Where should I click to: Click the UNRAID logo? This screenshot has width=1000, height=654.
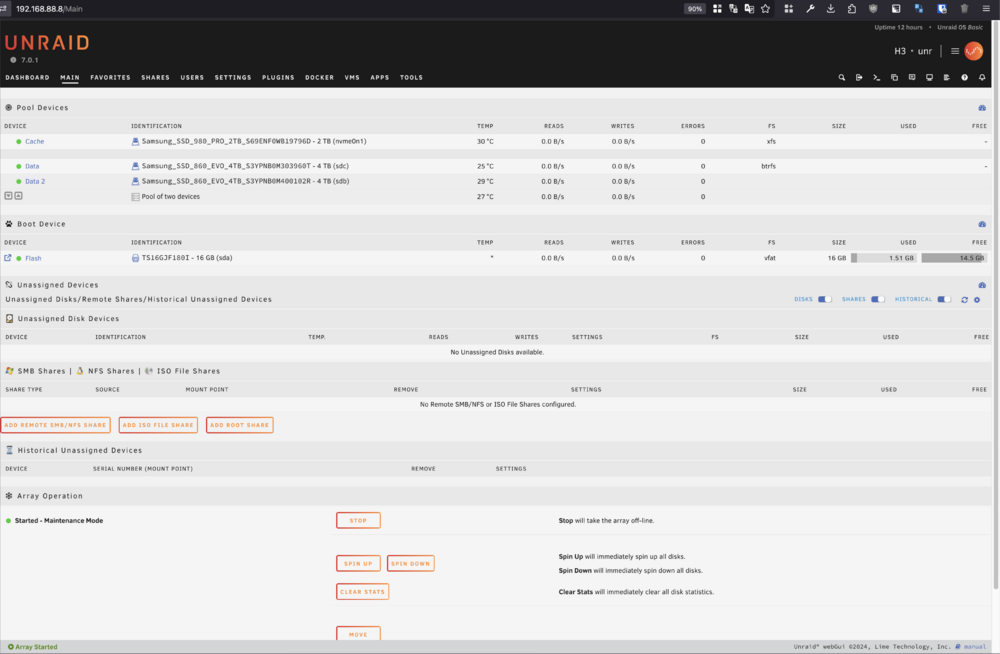(47, 43)
